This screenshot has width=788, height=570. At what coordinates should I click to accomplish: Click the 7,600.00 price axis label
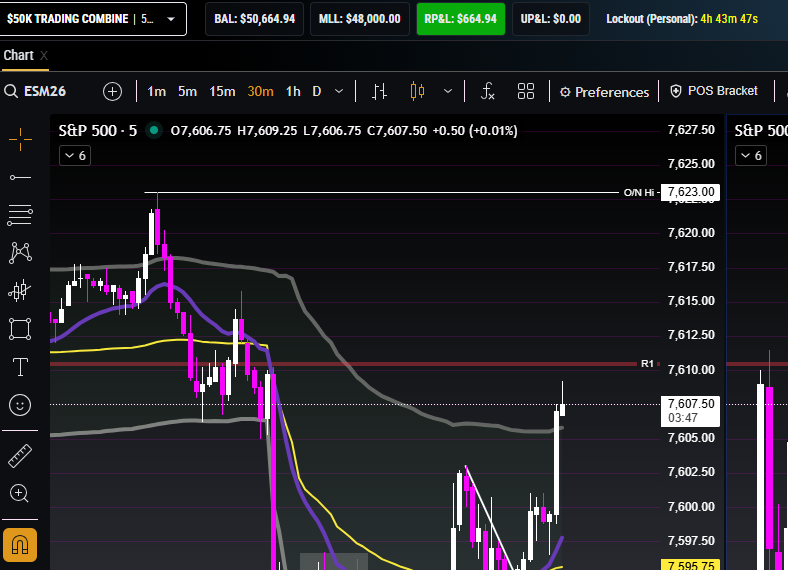tap(691, 507)
